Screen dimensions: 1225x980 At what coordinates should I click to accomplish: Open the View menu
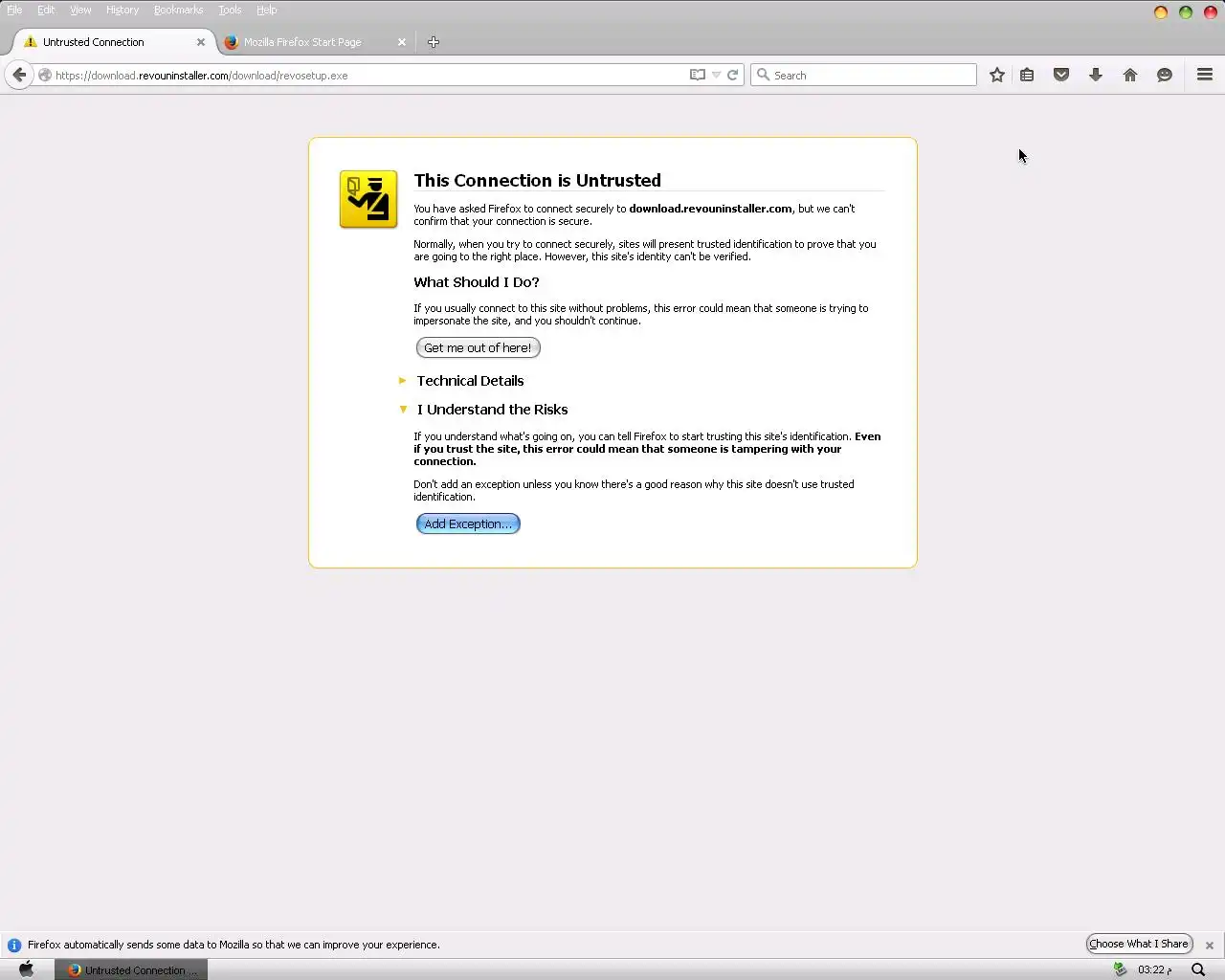(80, 10)
